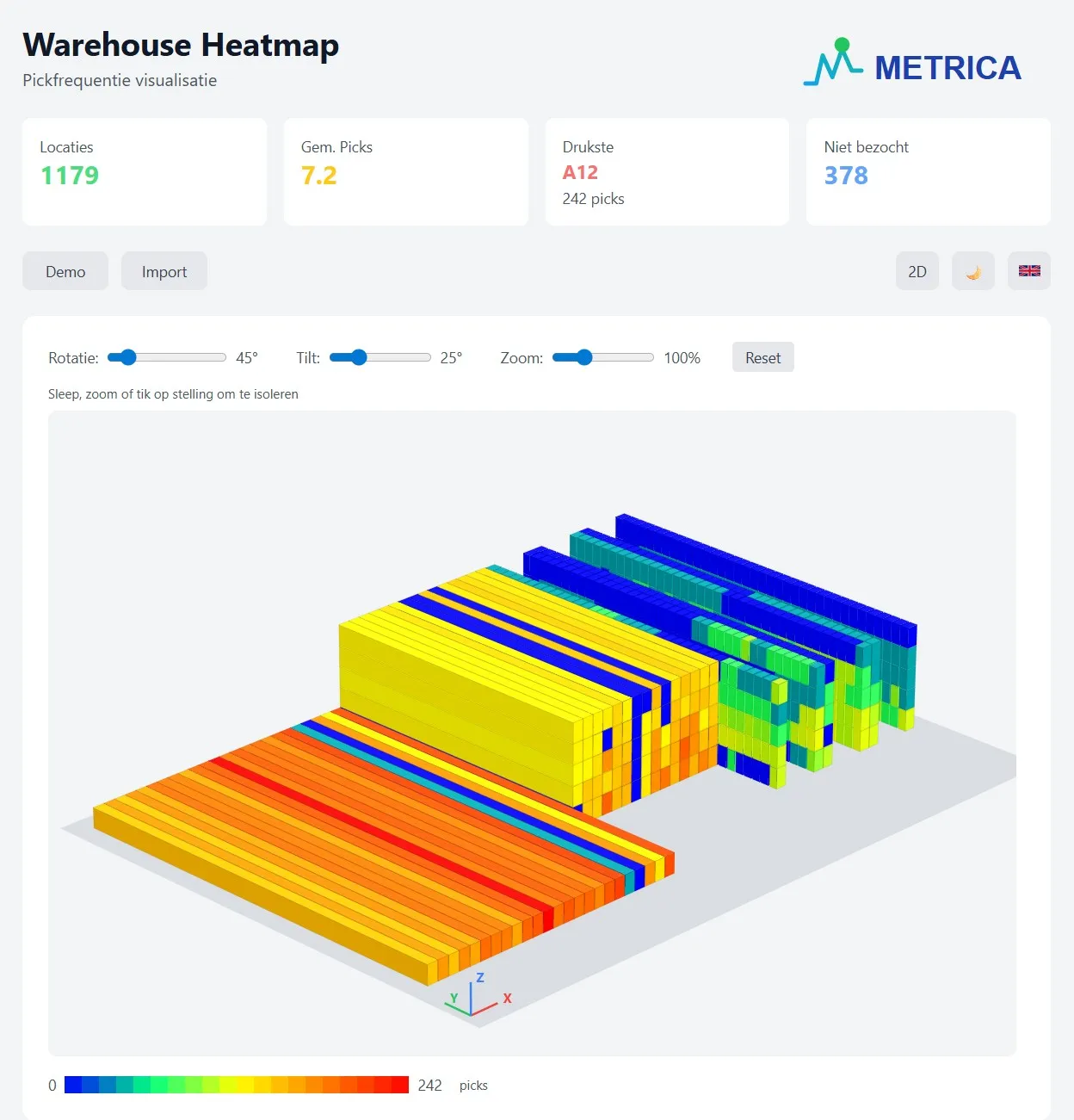Click the blue end of the picks legend
This screenshot has width=1074, height=1120.
click(x=73, y=1085)
